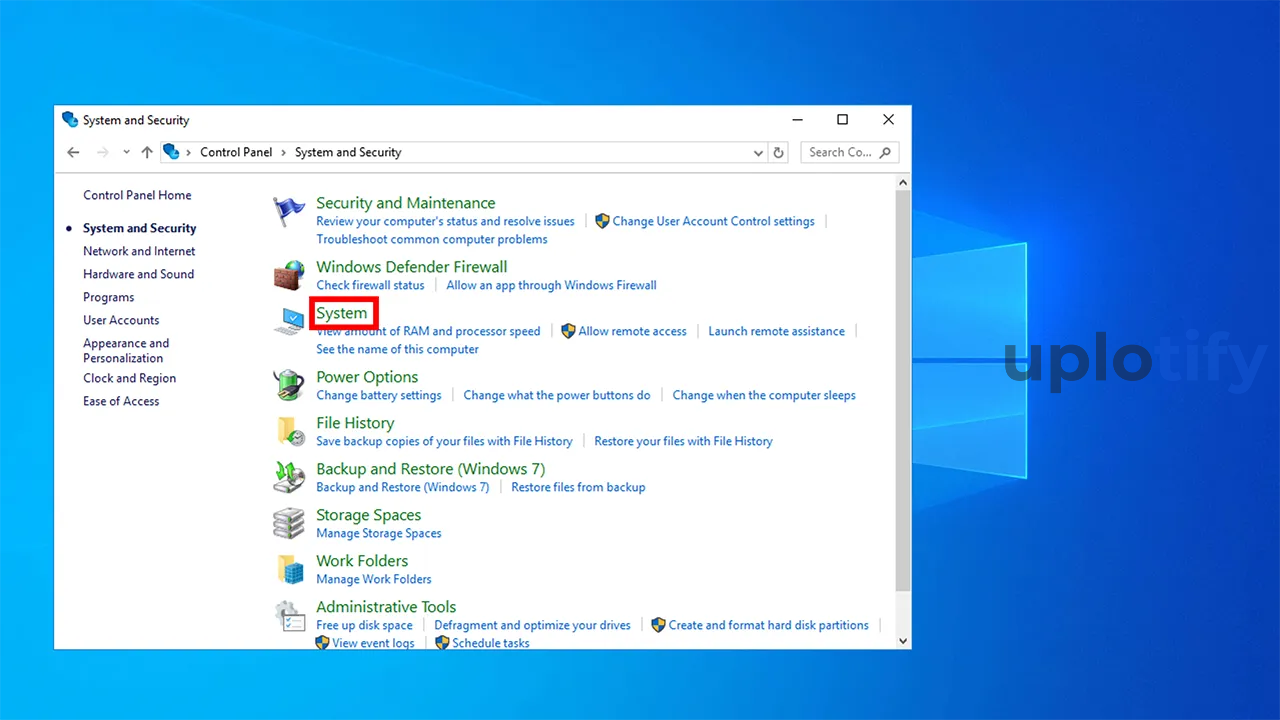Click Change User Account Control settings

pos(713,221)
